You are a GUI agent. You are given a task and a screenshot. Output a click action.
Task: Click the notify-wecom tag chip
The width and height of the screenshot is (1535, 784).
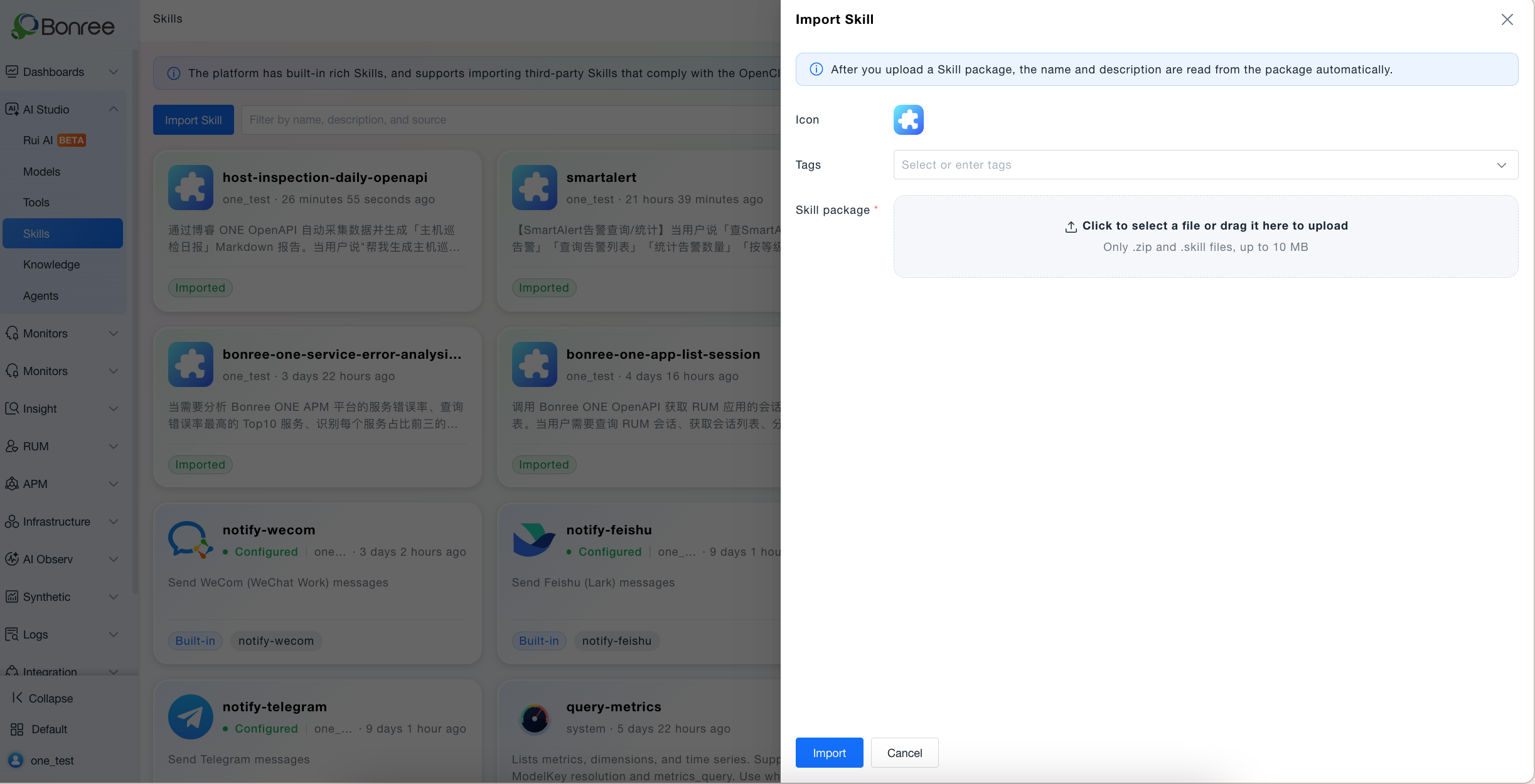[276, 640]
